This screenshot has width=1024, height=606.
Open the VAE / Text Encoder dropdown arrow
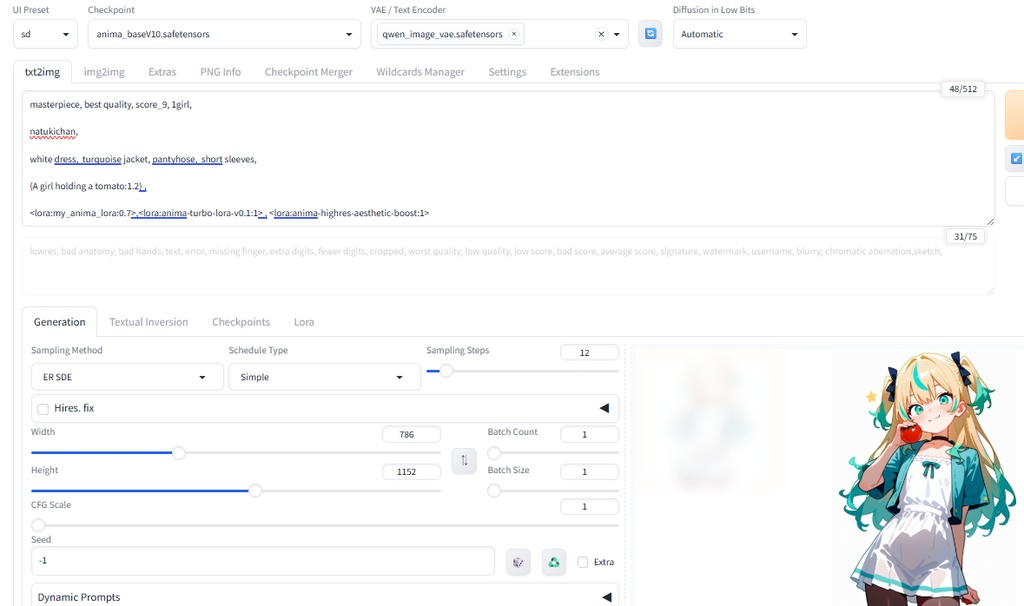pos(616,34)
